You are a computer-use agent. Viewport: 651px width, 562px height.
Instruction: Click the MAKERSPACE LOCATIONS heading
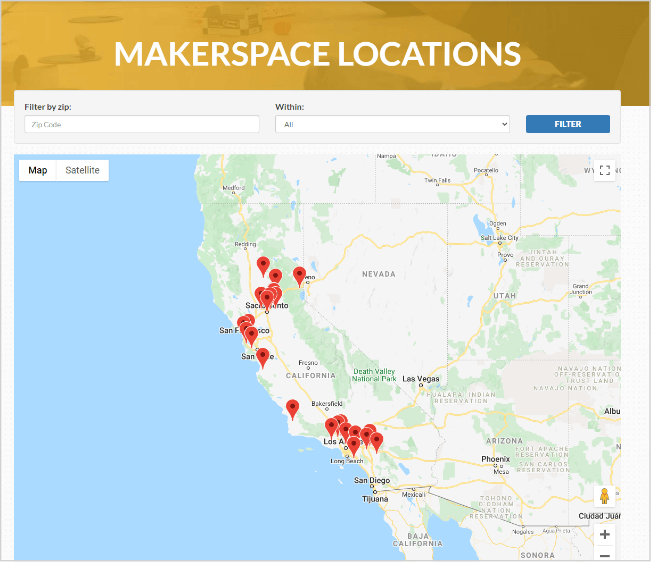pyautogui.click(x=317, y=54)
